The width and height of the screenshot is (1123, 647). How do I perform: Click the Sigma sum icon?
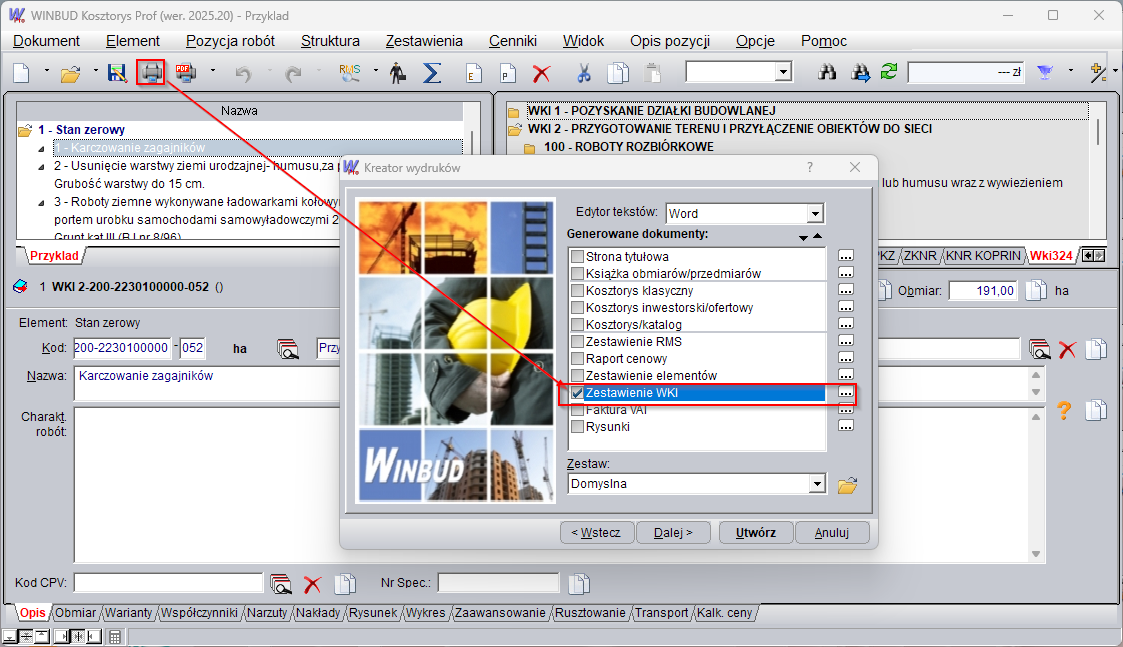click(x=432, y=72)
